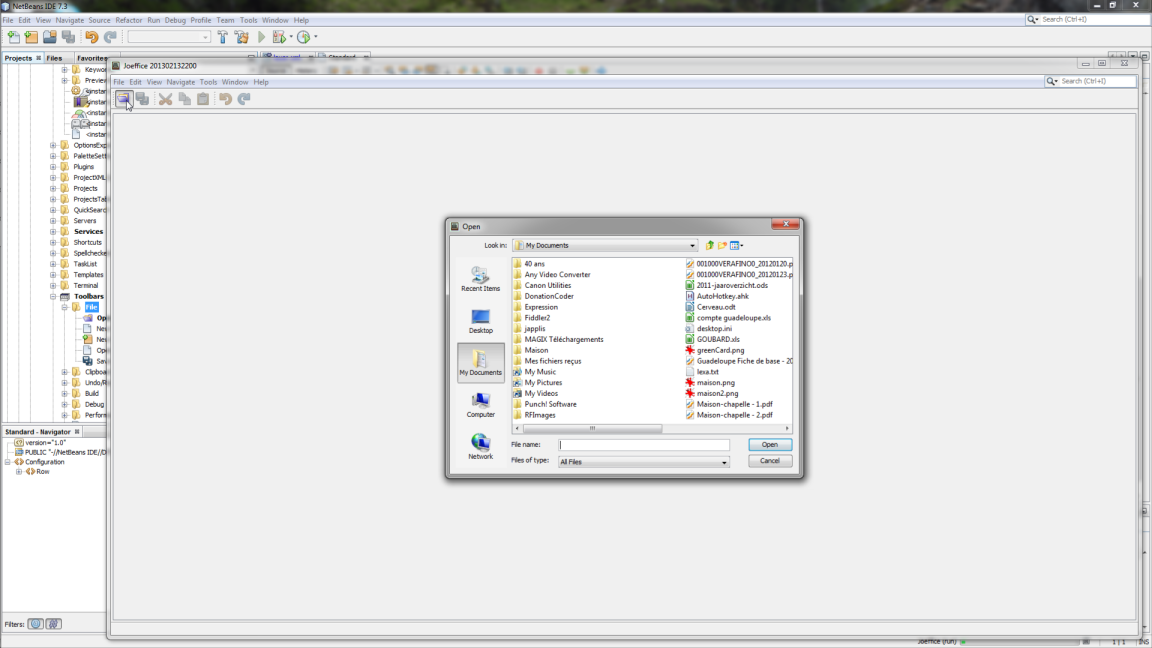Click the Up One Level icon in Open dialog

click(709, 245)
